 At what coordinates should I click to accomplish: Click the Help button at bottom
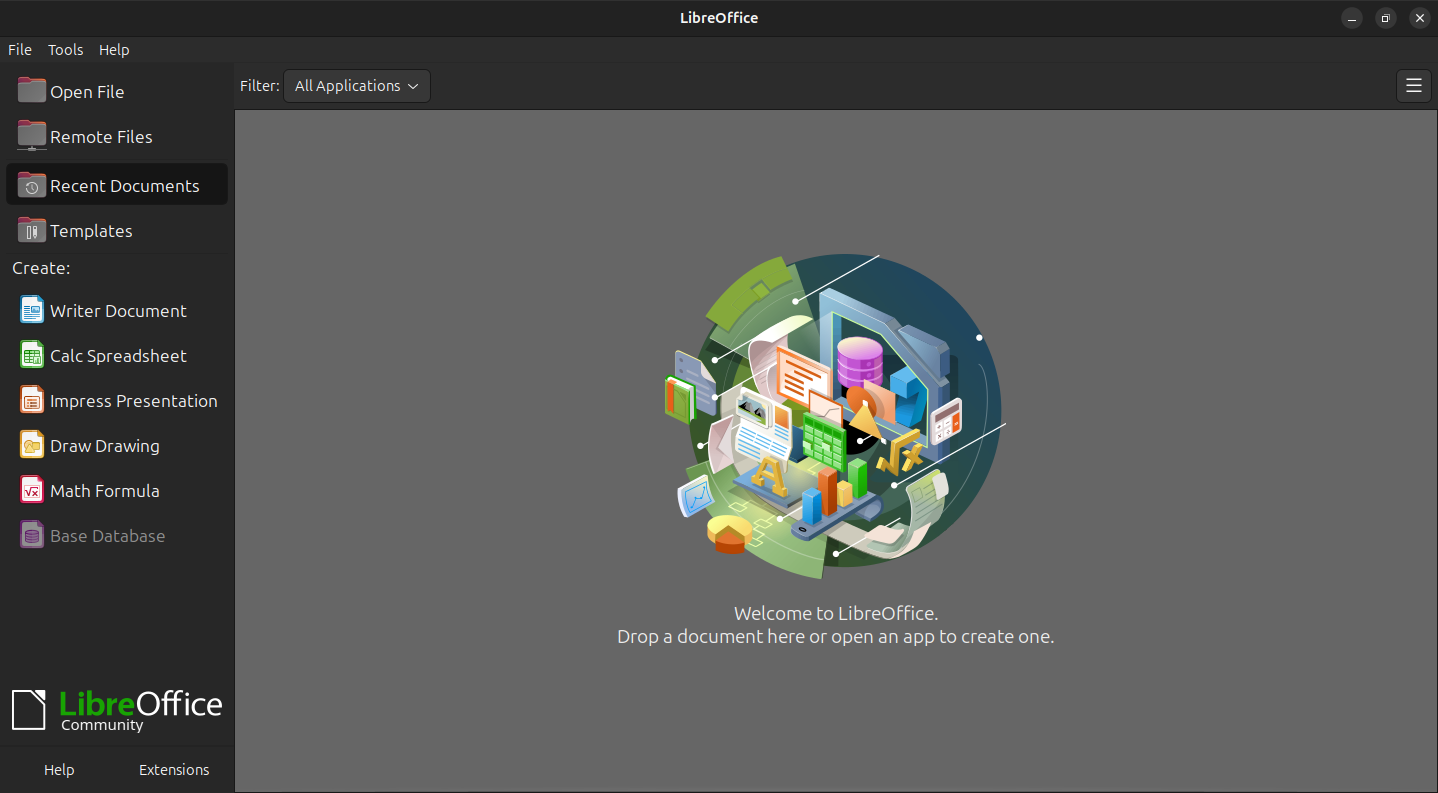[x=58, y=769]
